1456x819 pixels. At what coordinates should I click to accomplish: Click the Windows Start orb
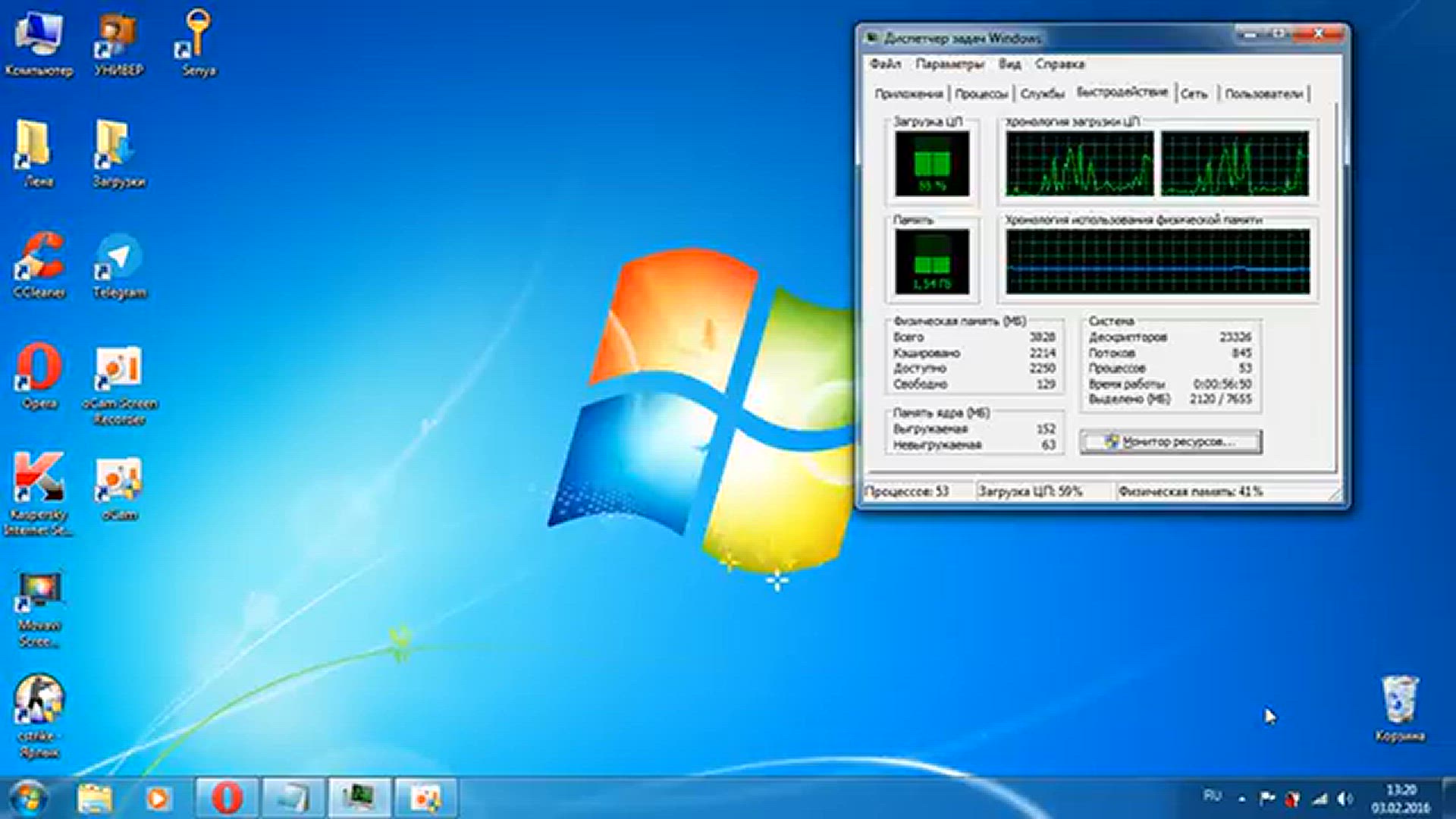click(x=28, y=798)
